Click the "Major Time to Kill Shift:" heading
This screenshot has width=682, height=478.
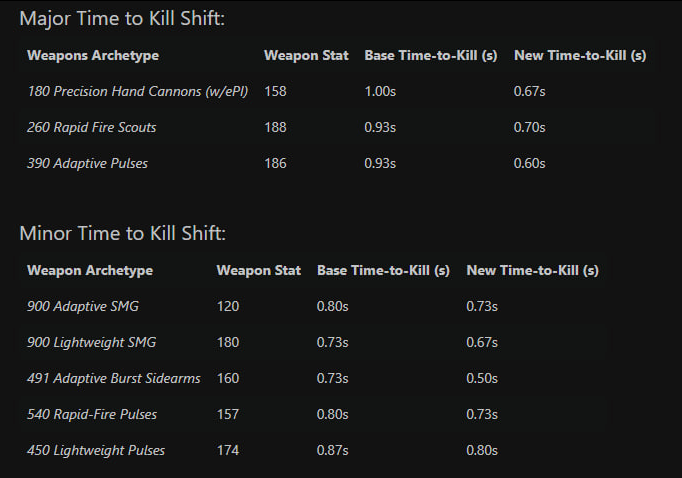[122, 19]
